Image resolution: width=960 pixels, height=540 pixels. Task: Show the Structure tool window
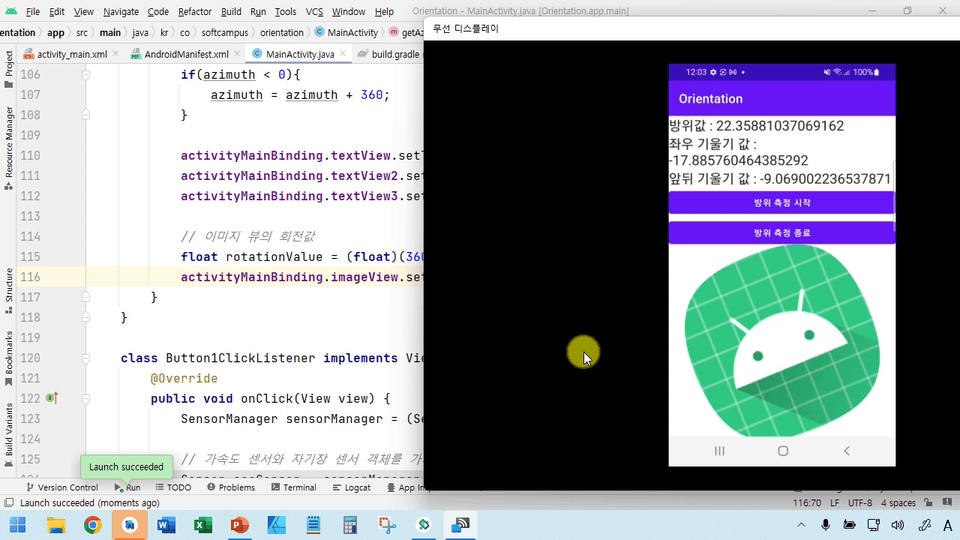pyautogui.click(x=9, y=290)
